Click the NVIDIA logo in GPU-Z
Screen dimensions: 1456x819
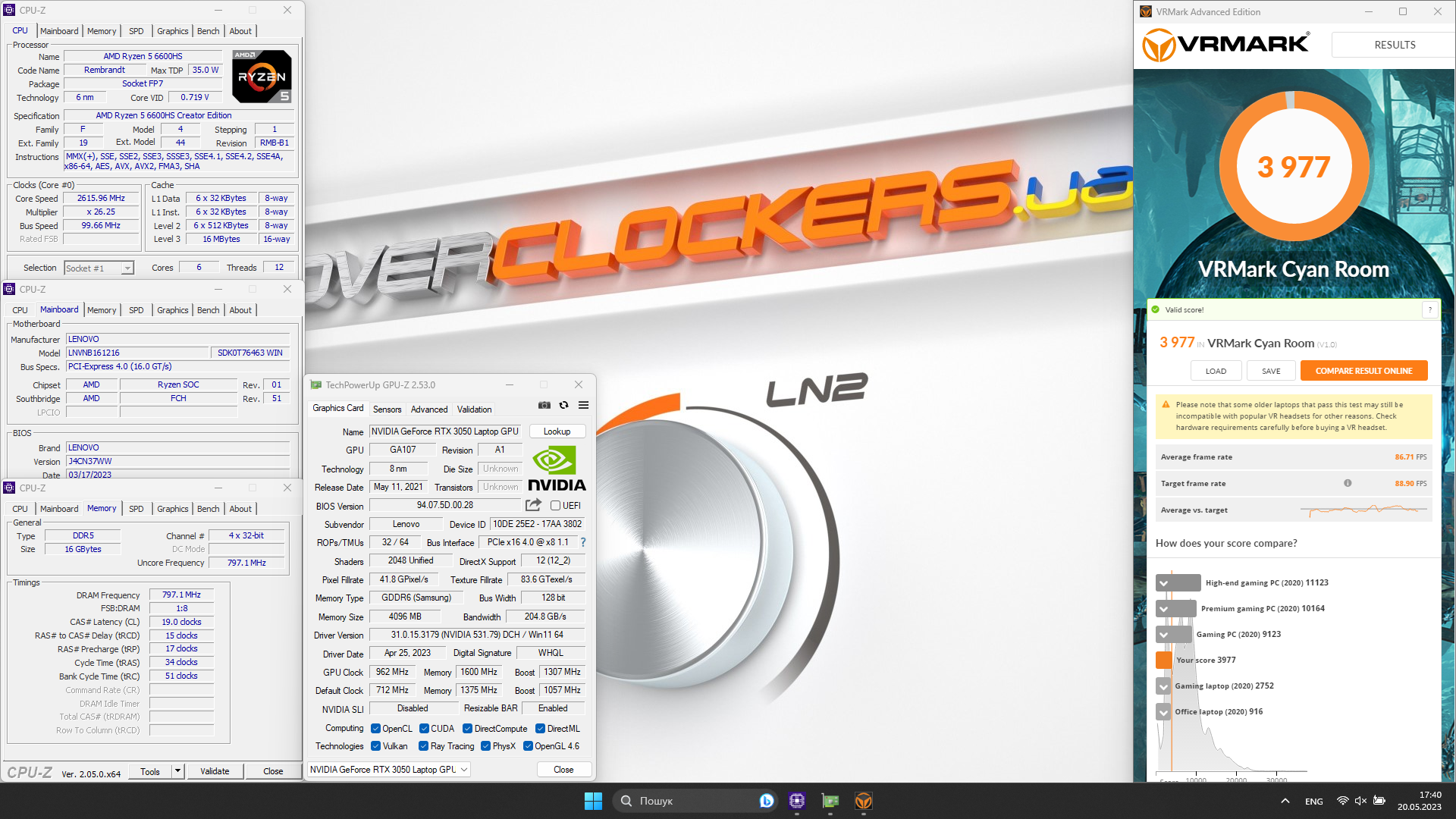pyautogui.click(x=557, y=469)
